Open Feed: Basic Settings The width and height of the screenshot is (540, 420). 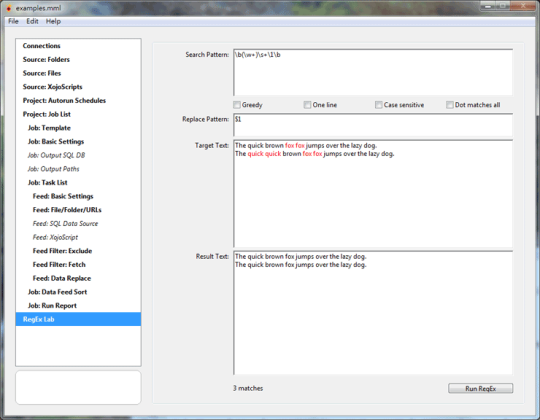[x=78, y=196]
